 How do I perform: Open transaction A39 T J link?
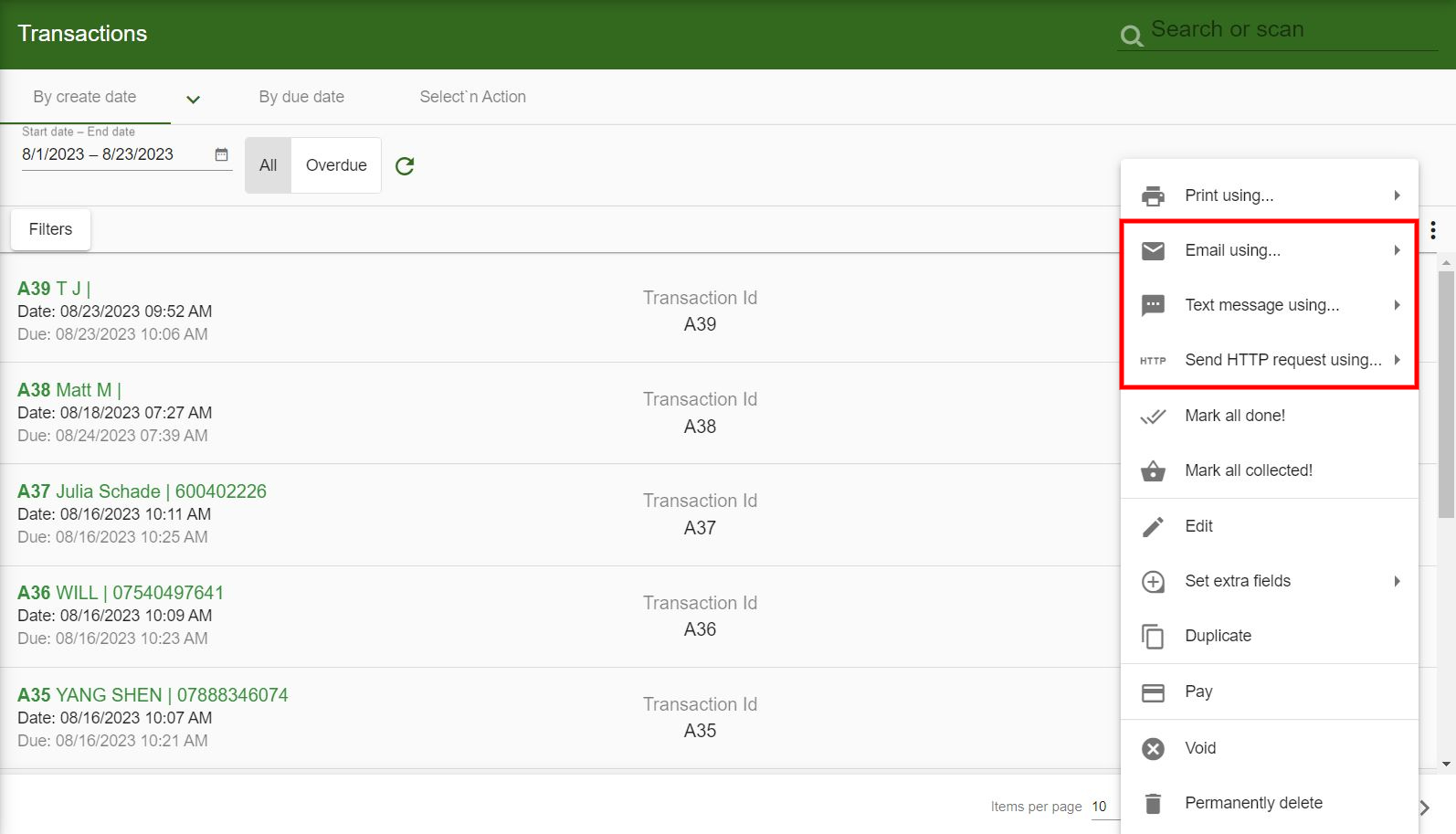54,289
